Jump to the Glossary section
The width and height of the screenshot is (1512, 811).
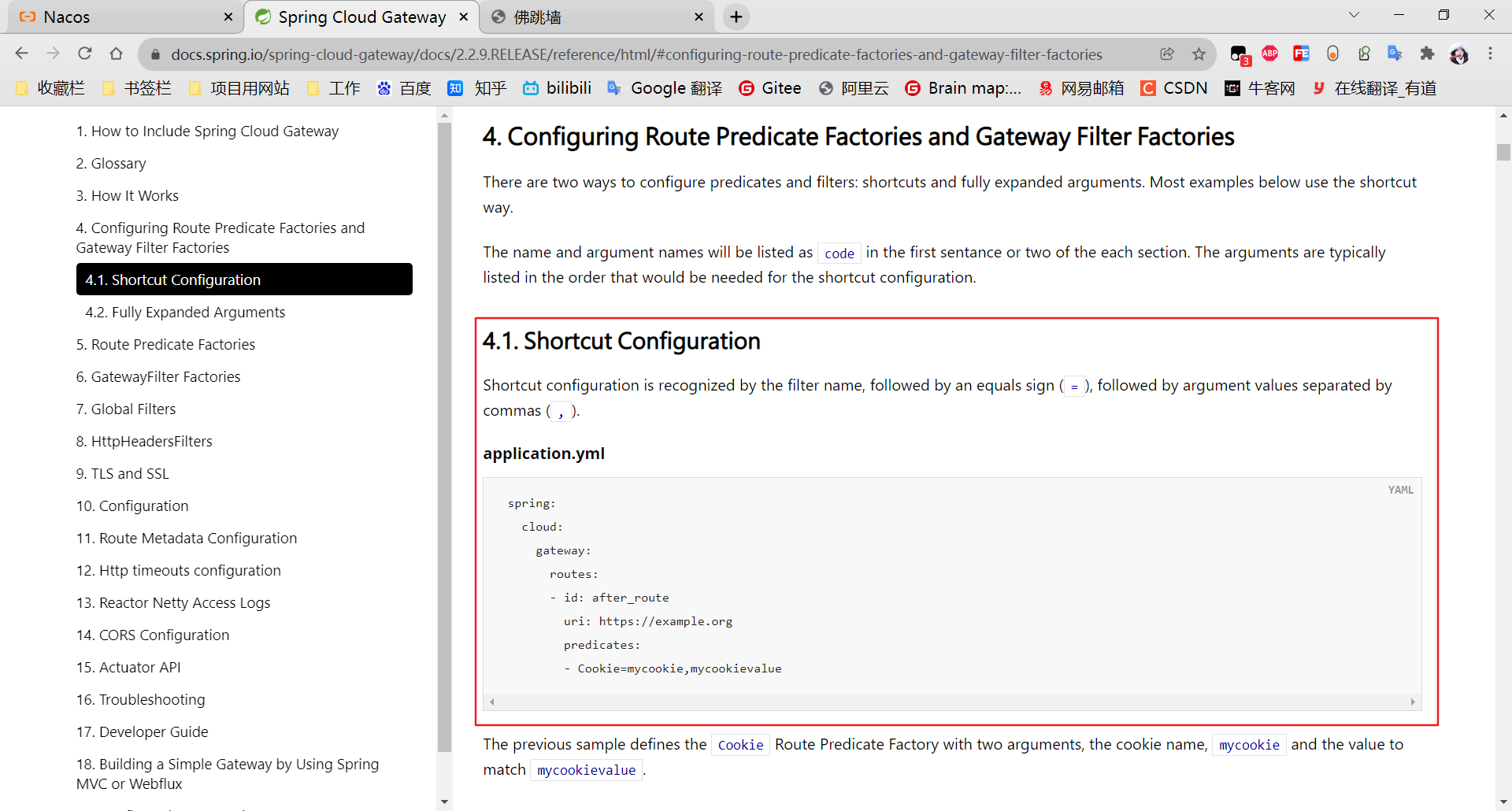pos(111,163)
